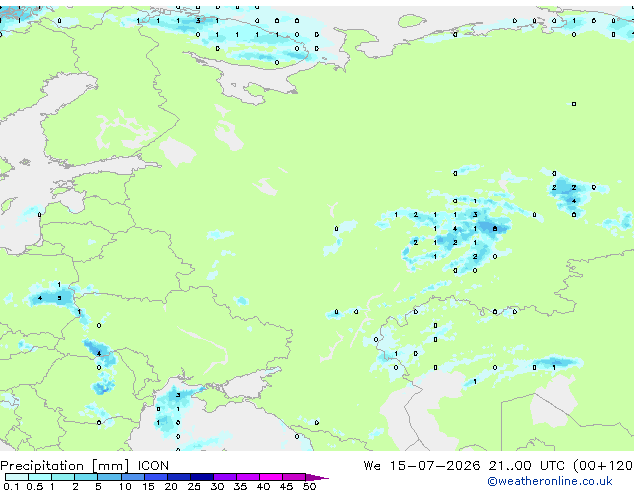Click the '(00+120' forecast offset text
This screenshot has height=490, width=634.
coord(603,466)
